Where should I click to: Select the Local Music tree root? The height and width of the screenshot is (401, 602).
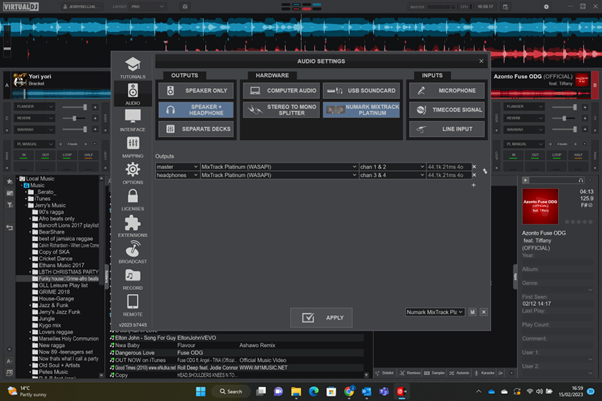coord(37,179)
